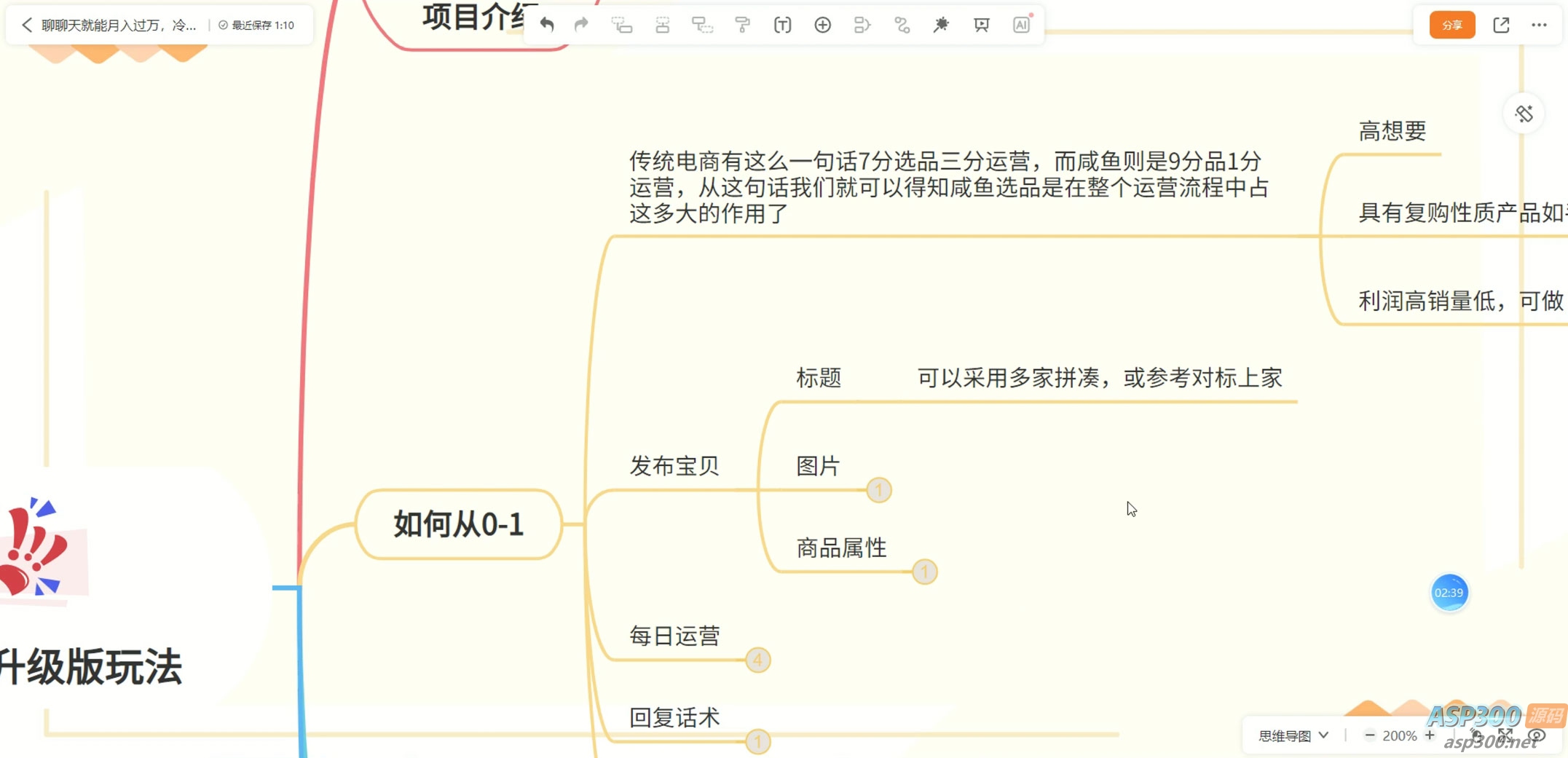
Task: Click the orange 分享 share button
Action: click(x=1451, y=25)
